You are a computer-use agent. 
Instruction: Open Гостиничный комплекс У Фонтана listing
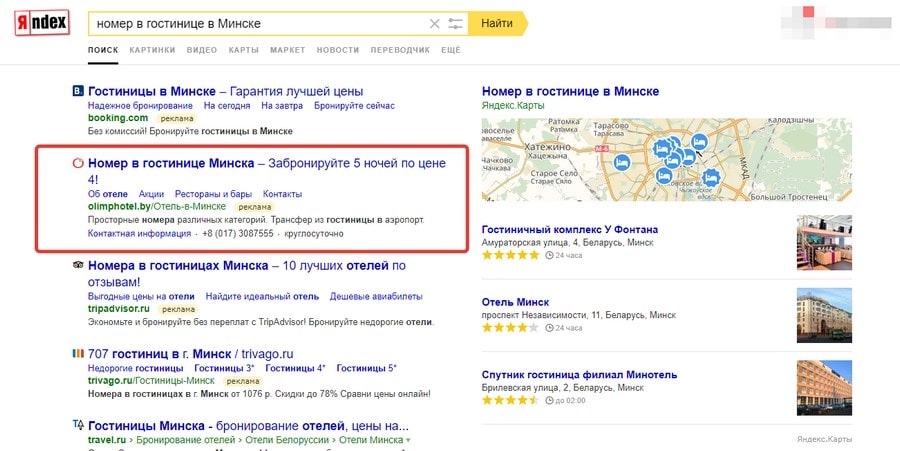[570, 230]
